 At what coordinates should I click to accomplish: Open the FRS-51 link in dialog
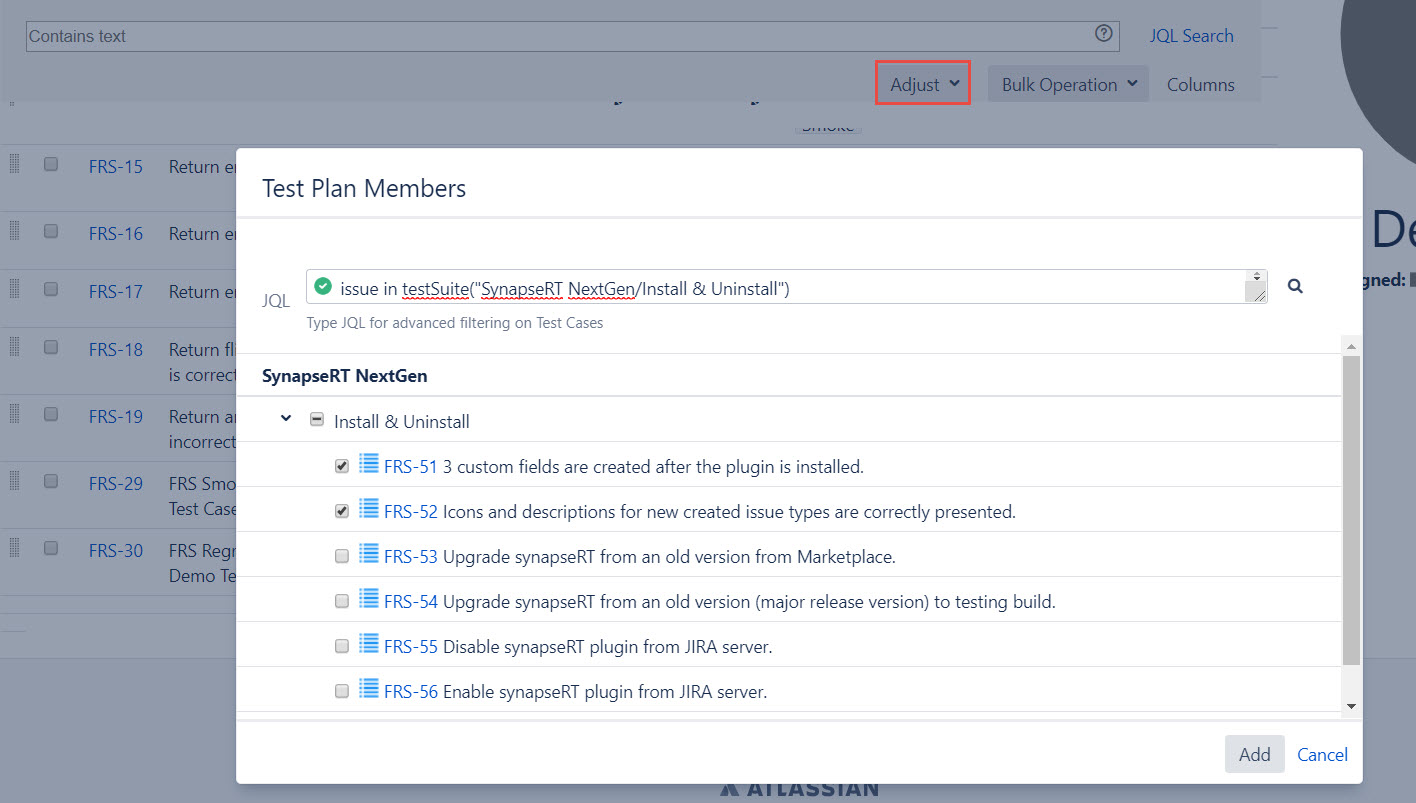[411, 466]
